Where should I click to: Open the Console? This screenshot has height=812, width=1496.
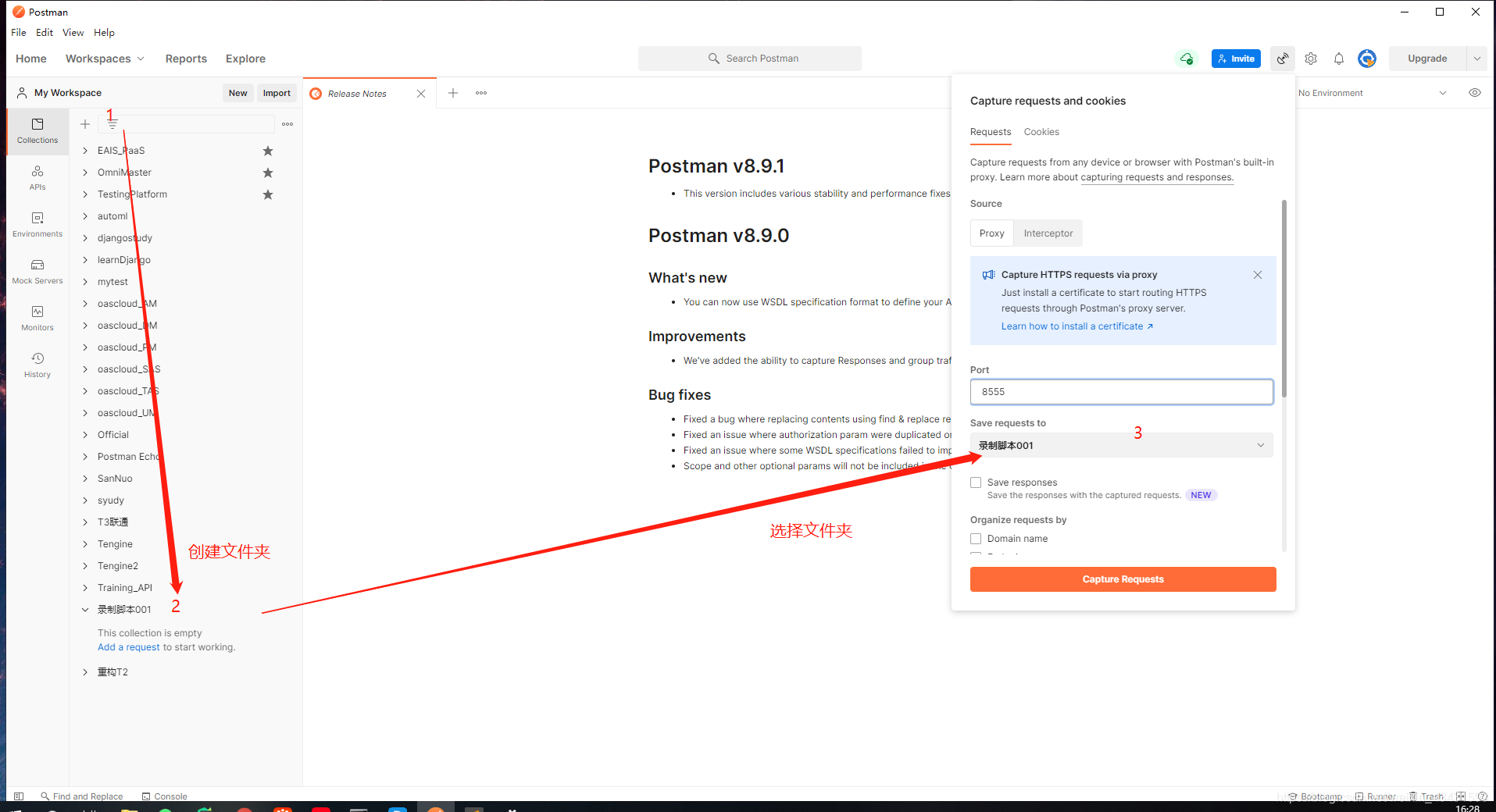point(165,796)
